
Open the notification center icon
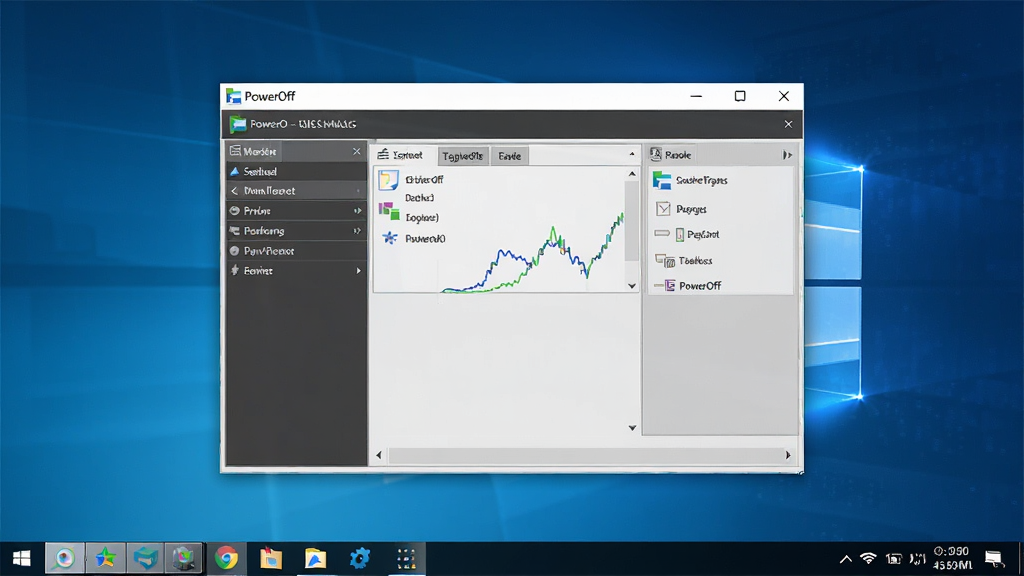coord(994,558)
